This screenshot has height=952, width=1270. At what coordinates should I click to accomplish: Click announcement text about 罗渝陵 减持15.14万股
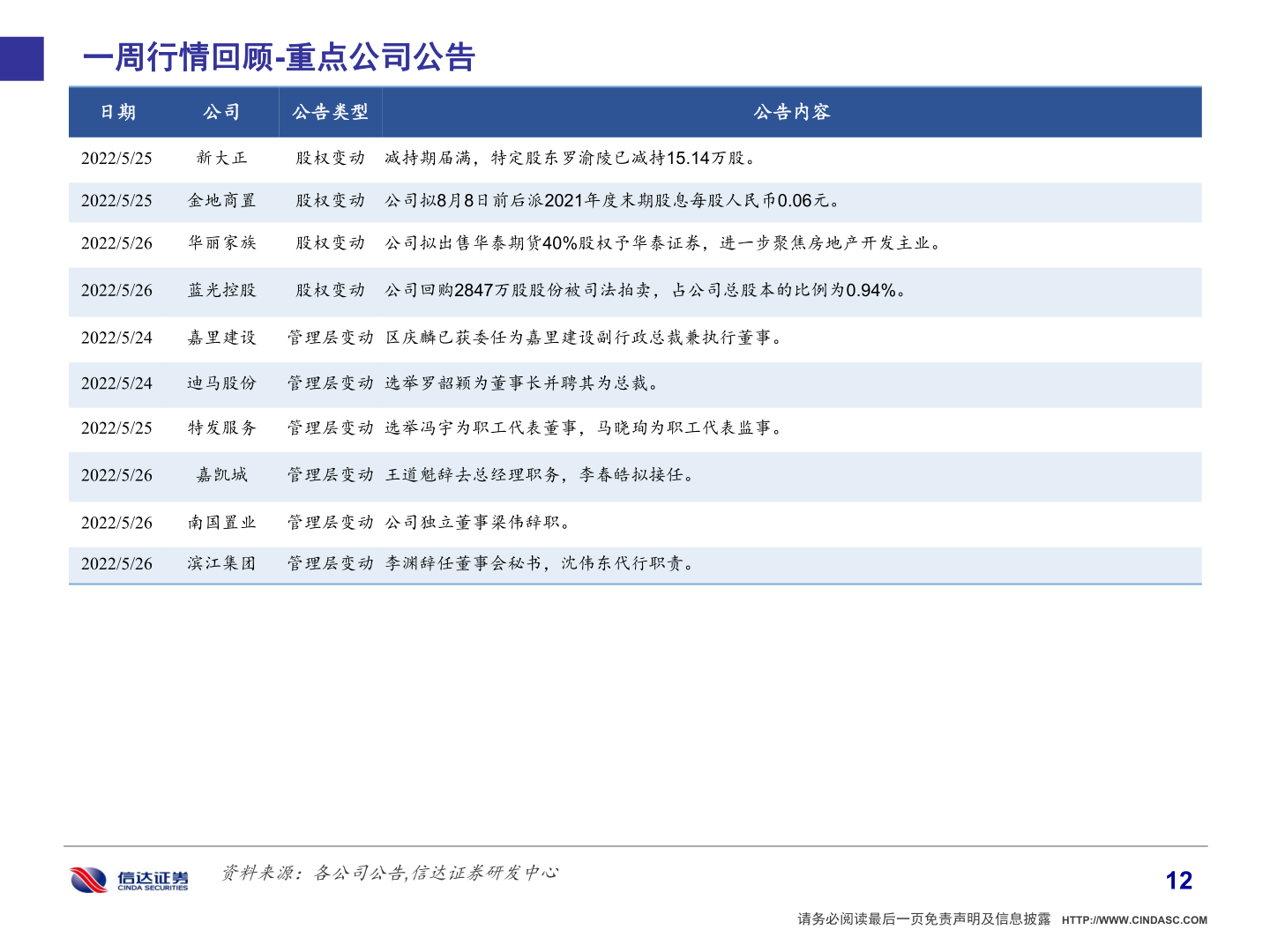click(570, 158)
